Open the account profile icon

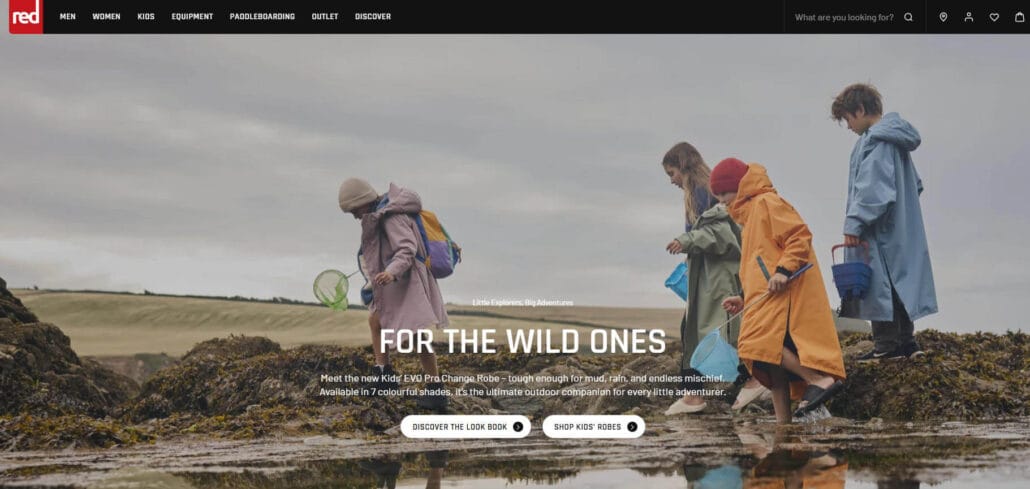(x=969, y=17)
